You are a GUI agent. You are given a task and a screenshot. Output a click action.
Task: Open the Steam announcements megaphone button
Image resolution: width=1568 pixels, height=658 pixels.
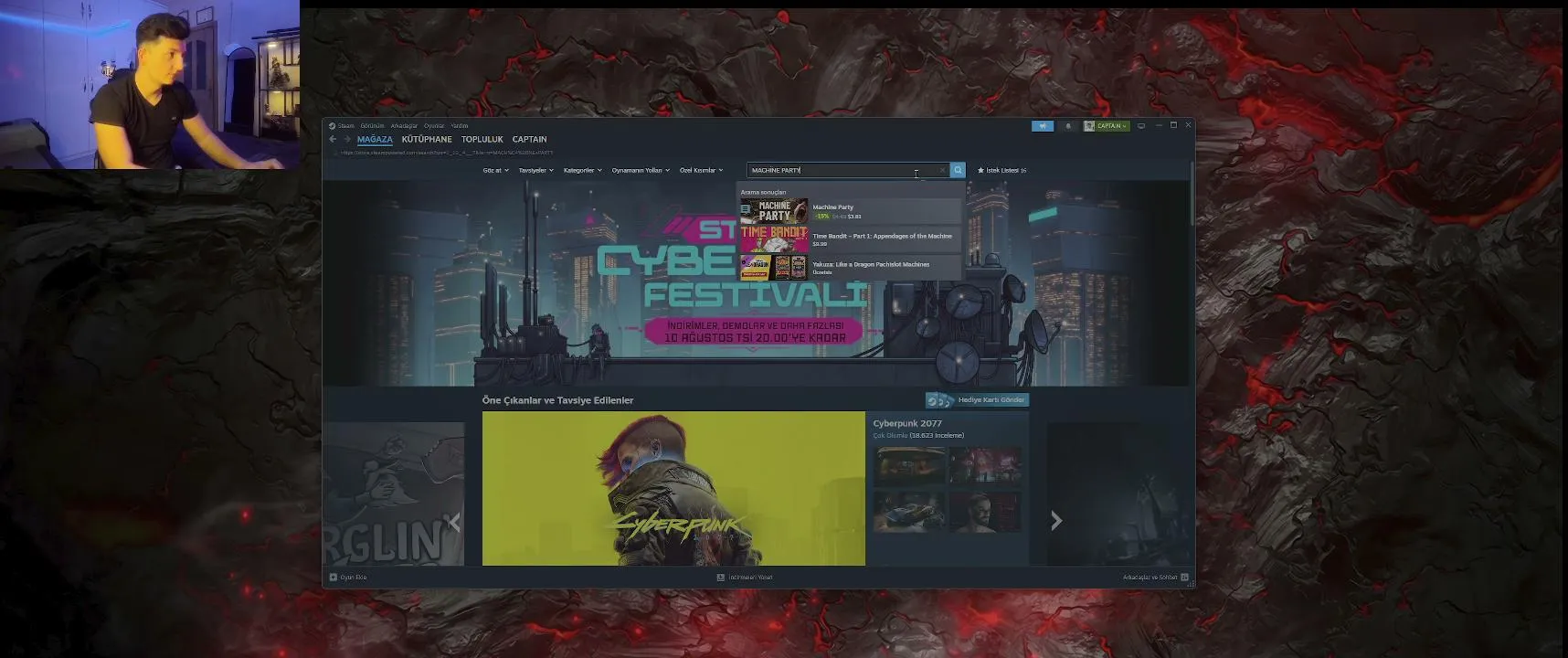[x=1043, y=126]
